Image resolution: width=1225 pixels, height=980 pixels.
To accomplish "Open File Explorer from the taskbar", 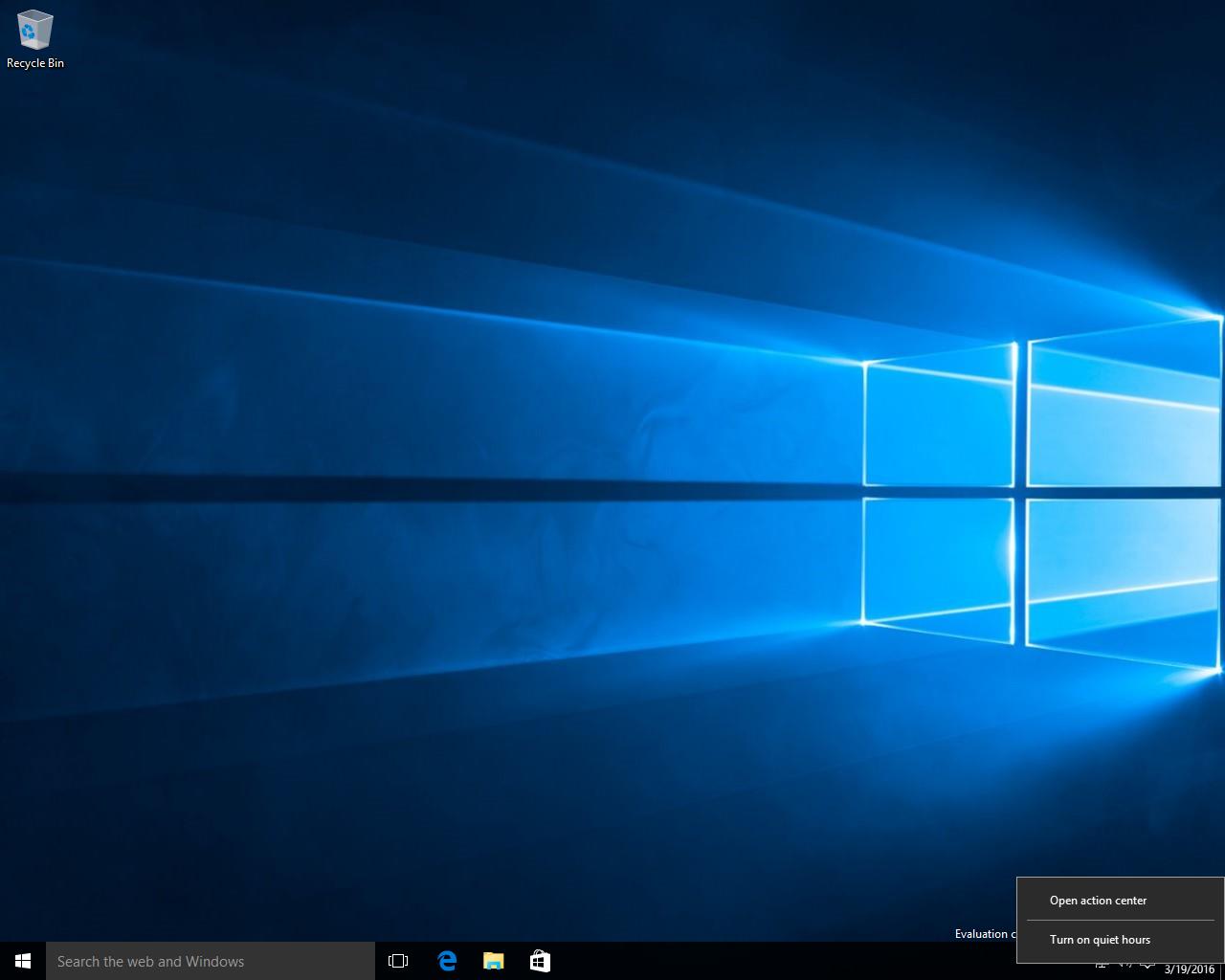I will [x=493, y=961].
